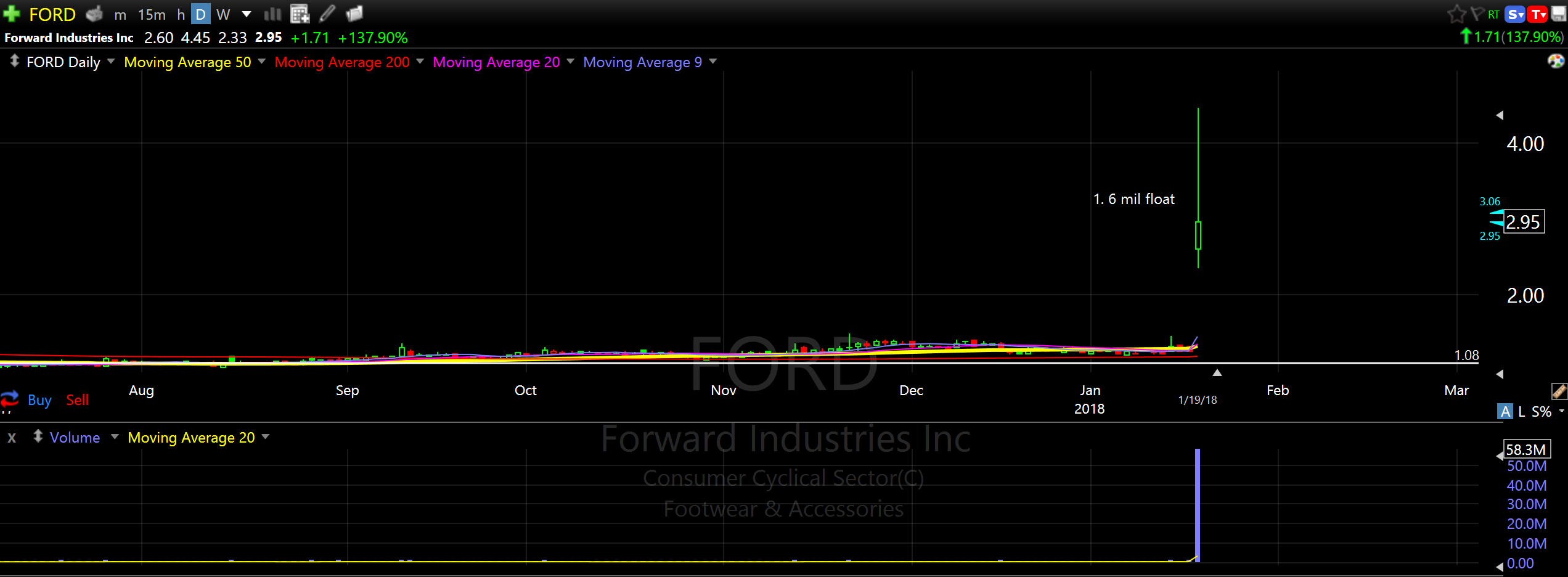Click the boxed 2.95 price label
The image size is (1568, 577).
[x=1524, y=222]
